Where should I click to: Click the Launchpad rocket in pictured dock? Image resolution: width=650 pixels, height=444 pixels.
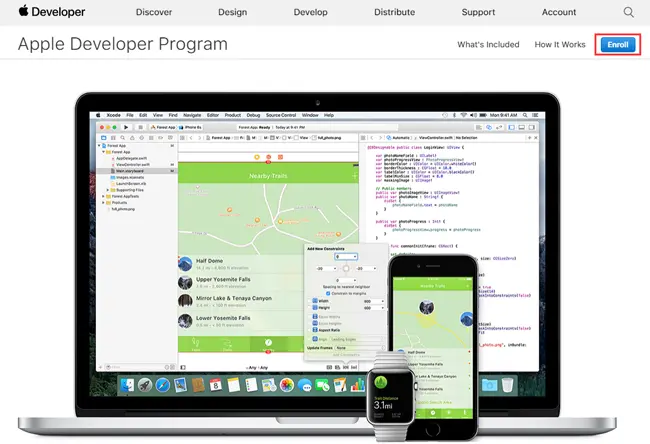click(x=145, y=385)
